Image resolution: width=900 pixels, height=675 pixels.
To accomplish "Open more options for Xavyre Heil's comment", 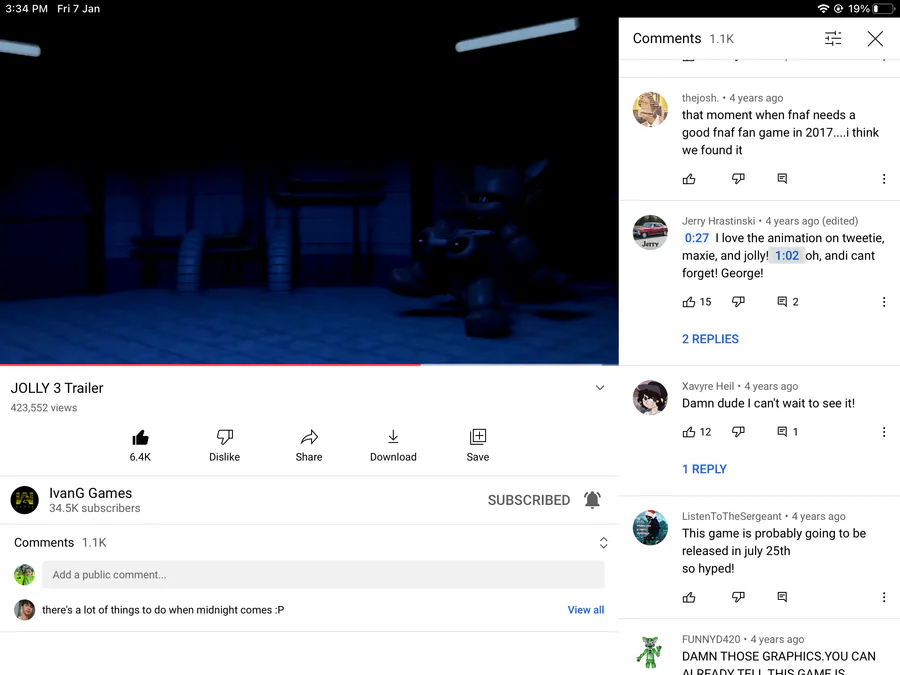I will click(x=883, y=432).
